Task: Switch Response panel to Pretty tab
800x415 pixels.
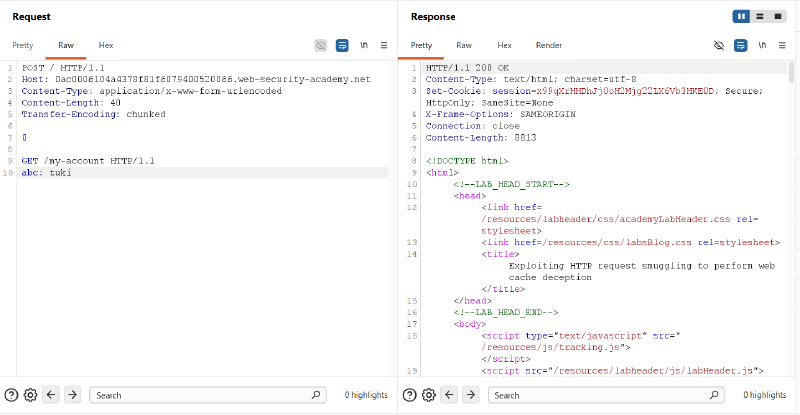Action: point(421,45)
